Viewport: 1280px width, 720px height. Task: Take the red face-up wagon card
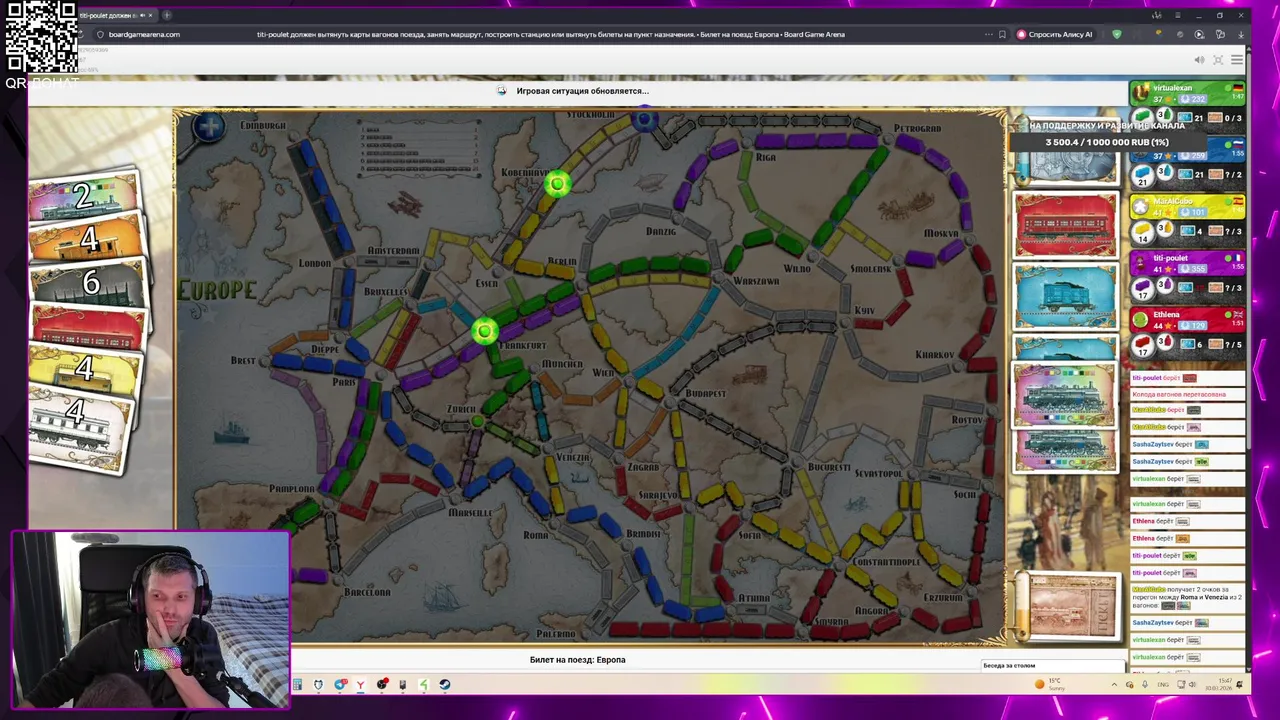1065,225
